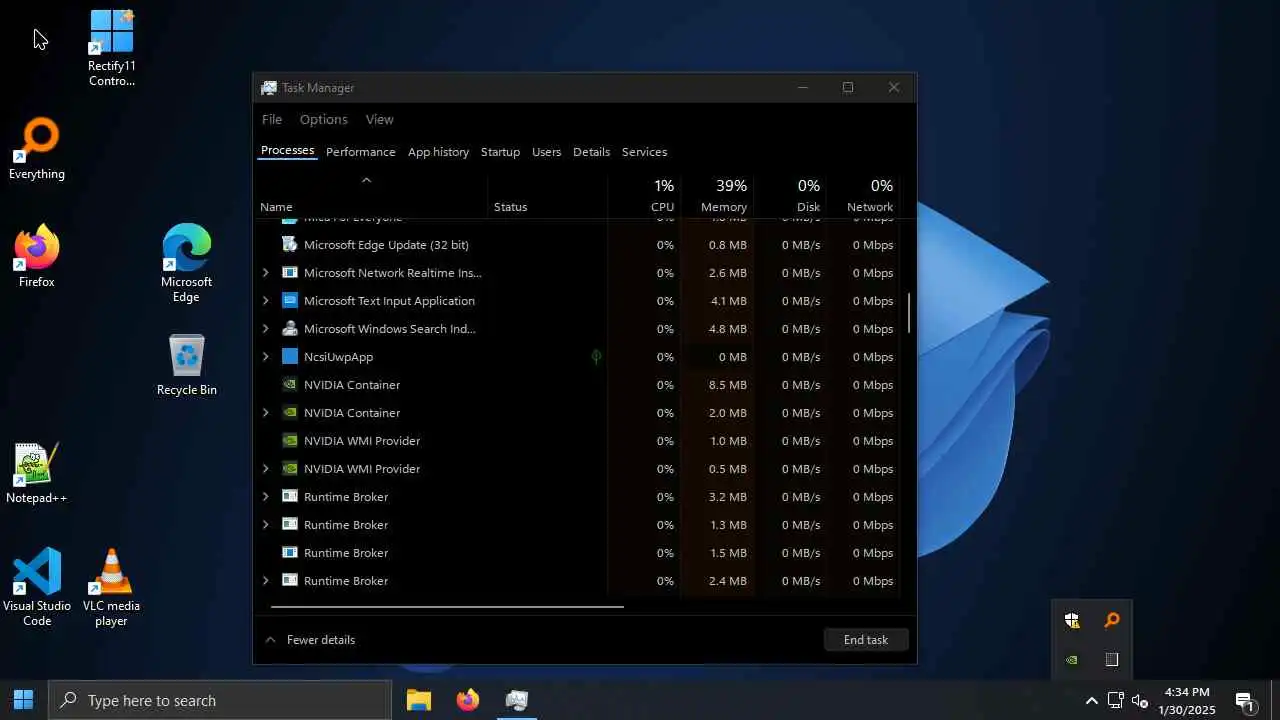
Task: Click the process list vertical scrollbar thumb
Action: click(909, 313)
